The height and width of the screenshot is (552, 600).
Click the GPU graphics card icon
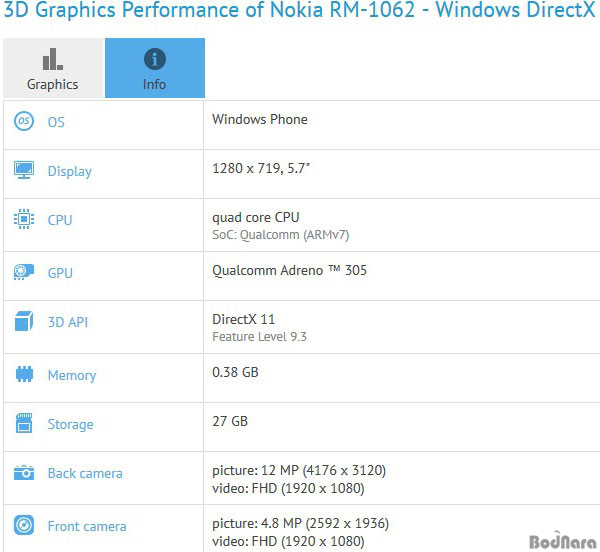pos(24,272)
